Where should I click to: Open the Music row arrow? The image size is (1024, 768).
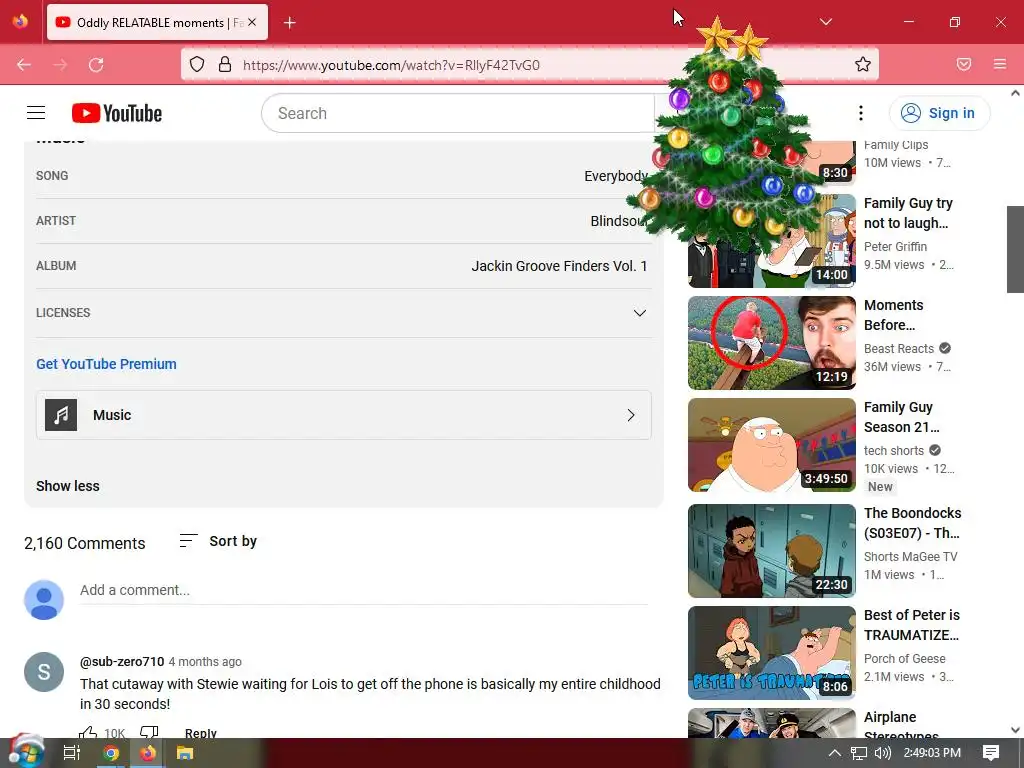[631, 415]
